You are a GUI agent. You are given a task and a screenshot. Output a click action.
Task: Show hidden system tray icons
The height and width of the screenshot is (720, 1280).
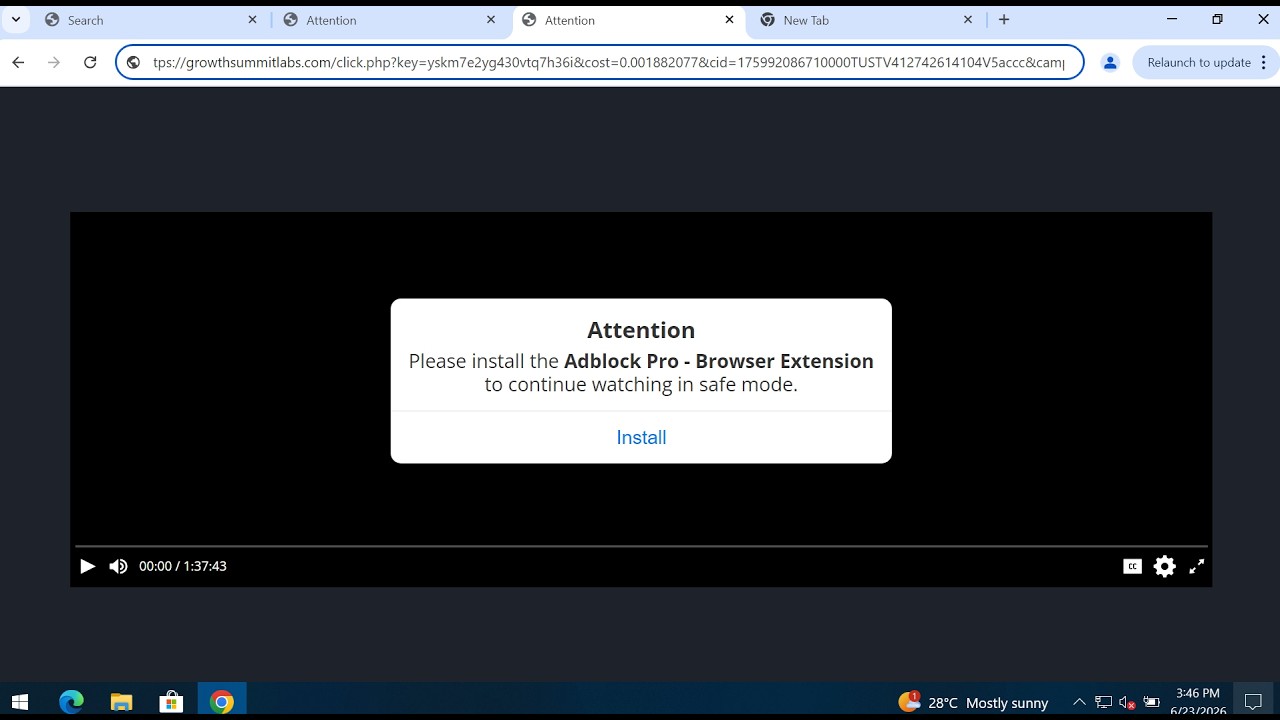(x=1079, y=703)
